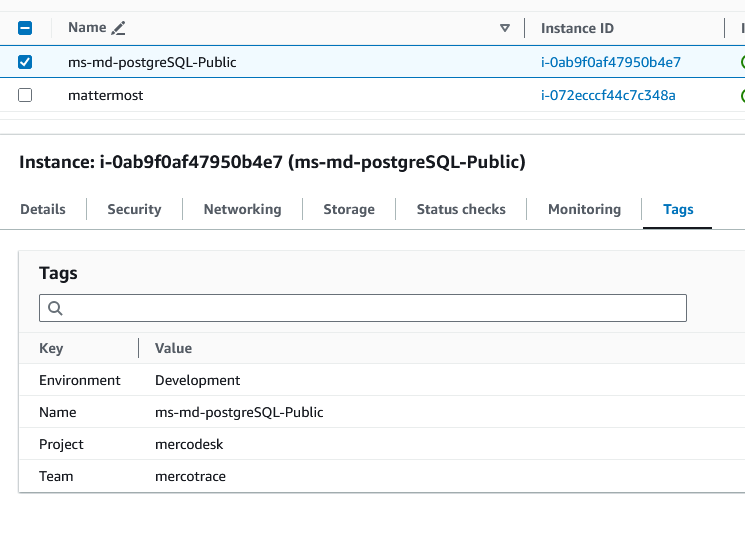Open the Name column sort dropdown triangle

pos(505,29)
